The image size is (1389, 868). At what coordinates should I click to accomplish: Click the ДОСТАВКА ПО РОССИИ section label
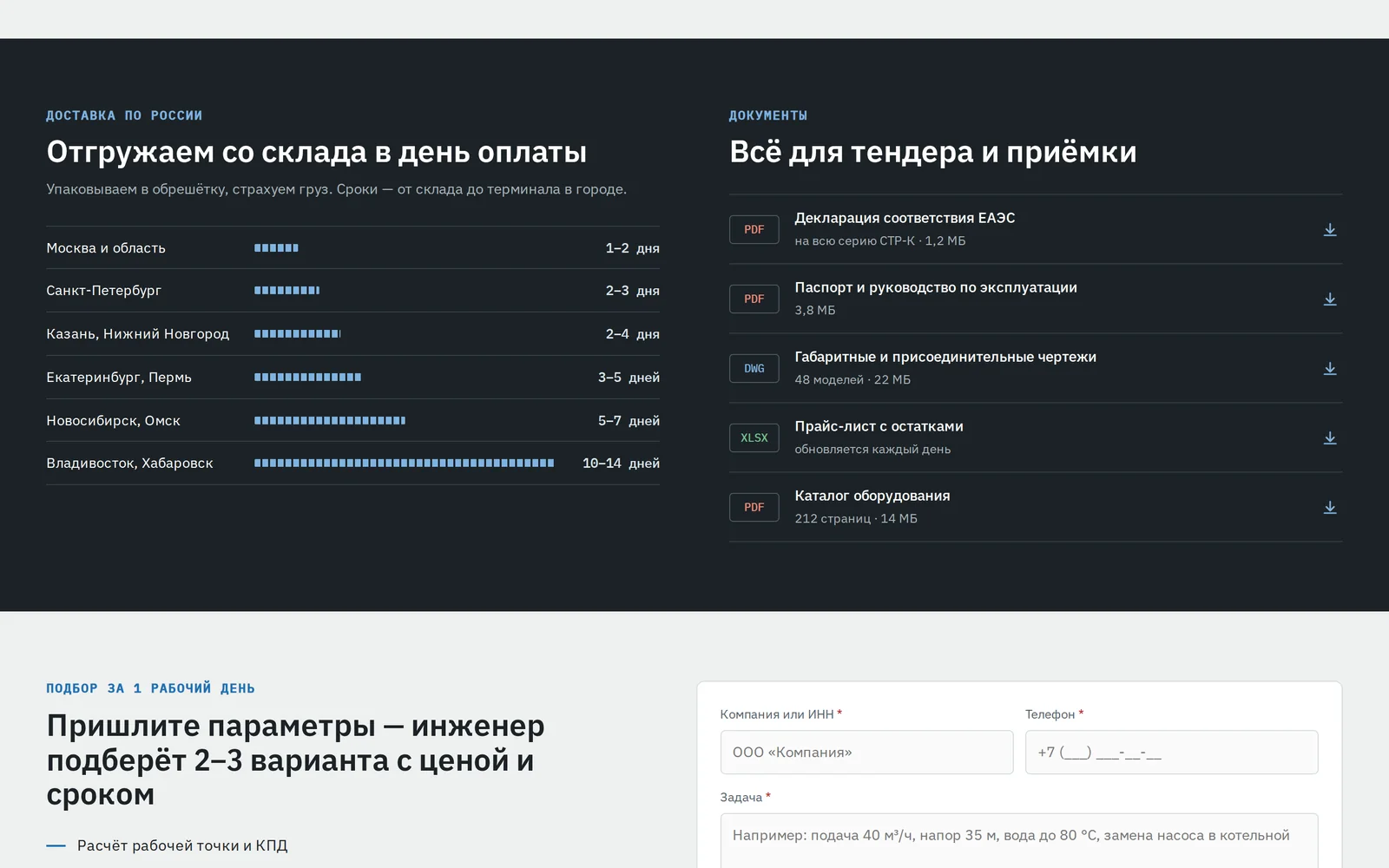(x=124, y=115)
